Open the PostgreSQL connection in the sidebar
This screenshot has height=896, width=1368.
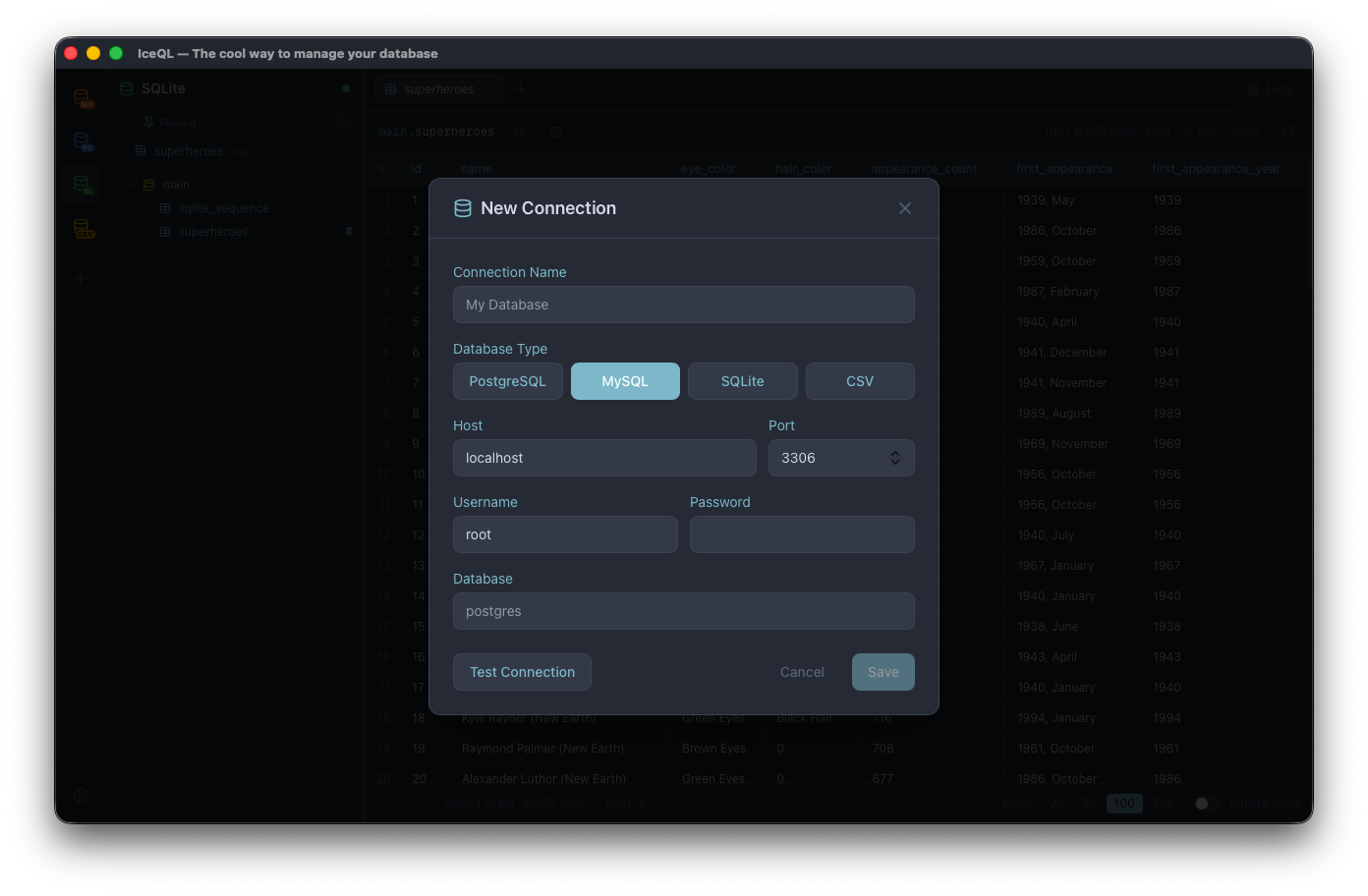84,141
